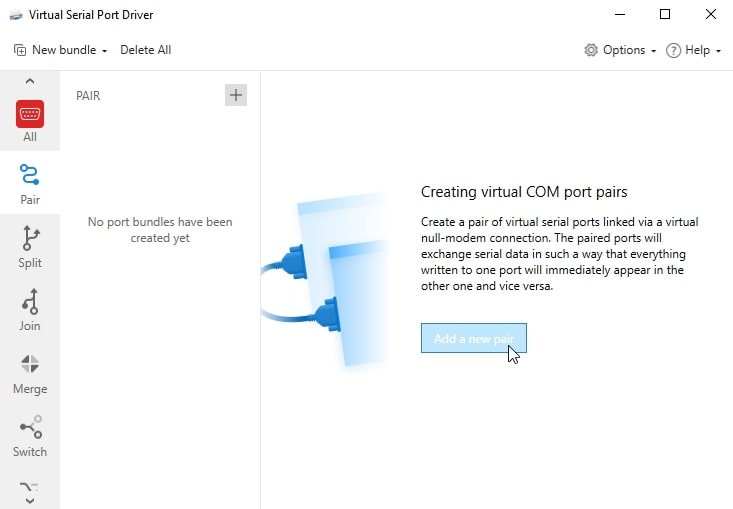Click the serial cable illustration
The width and height of the screenshot is (733, 509).
[x=324, y=280]
